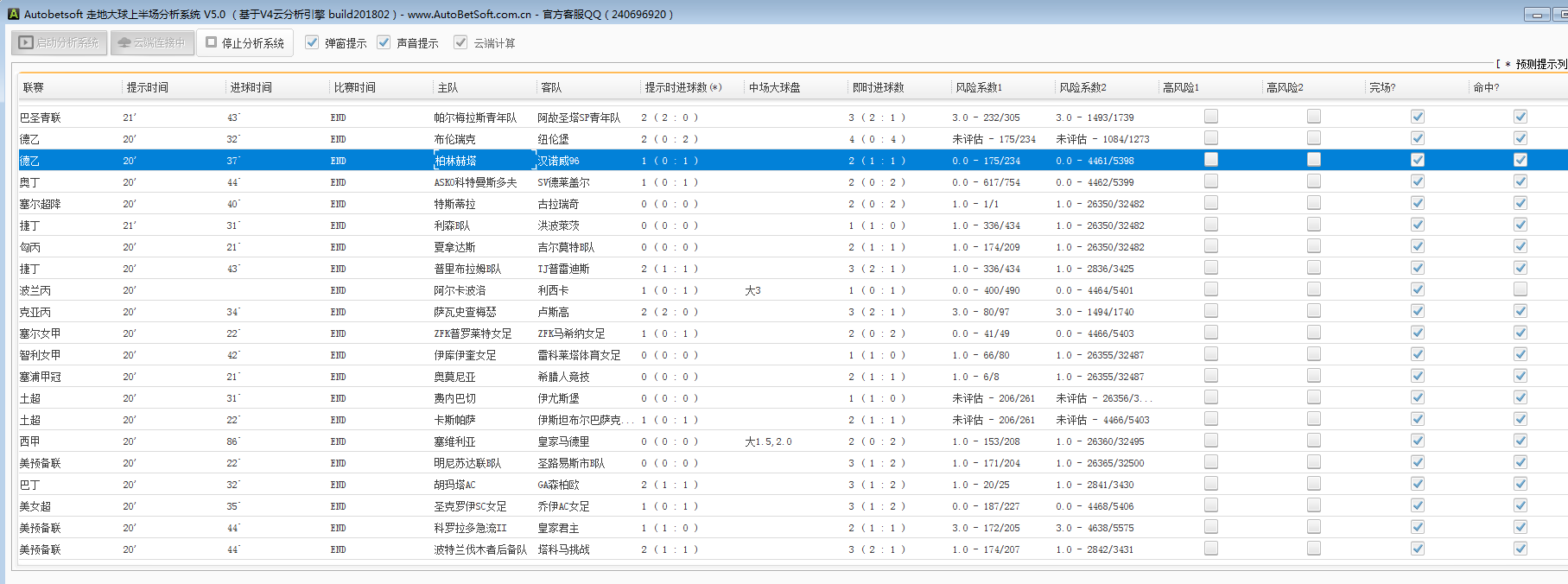
Task: Click the Autobetsoft app icon in title bar
Action: (x=13, y=14)
